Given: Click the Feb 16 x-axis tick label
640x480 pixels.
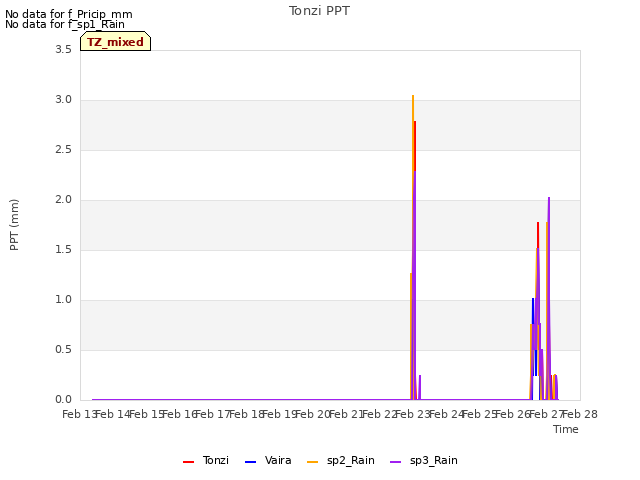Looking at the screenshot, I should (180, 415).
